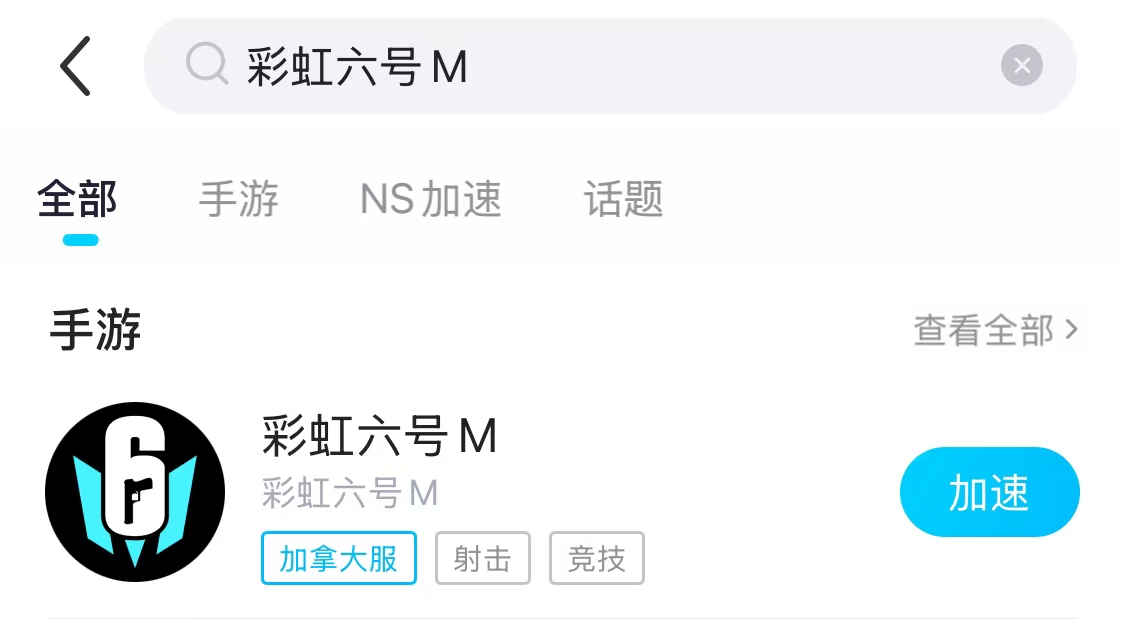Click empty space inside the search bar
This screenshot has width=1125, height=633.
tap(732, 66)
